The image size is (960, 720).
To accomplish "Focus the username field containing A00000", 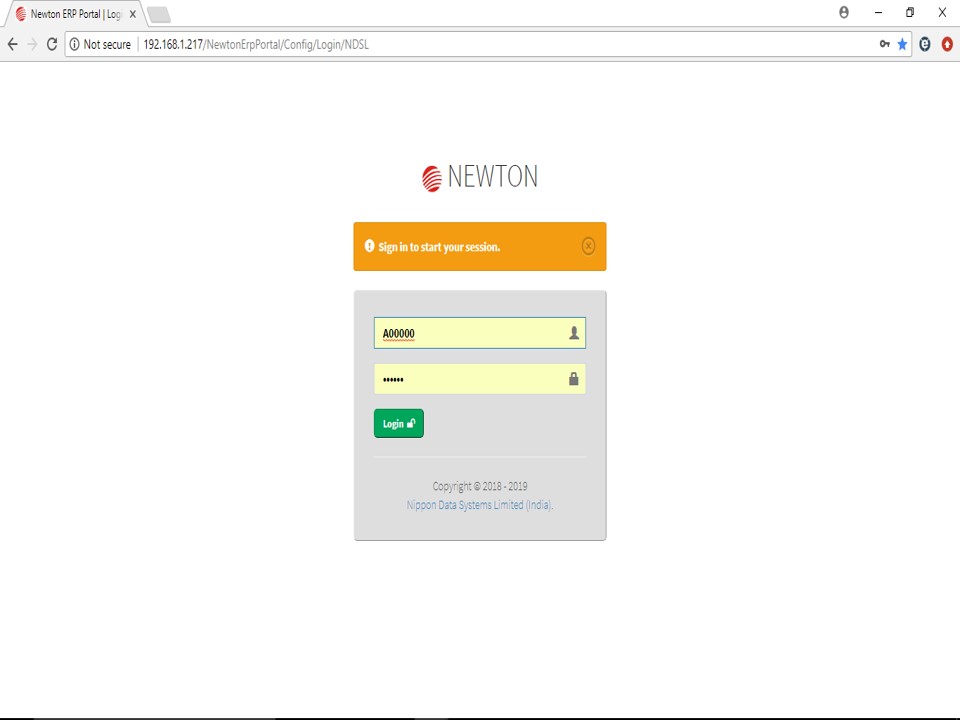I will pyautogui.click(x=480, y=333).
